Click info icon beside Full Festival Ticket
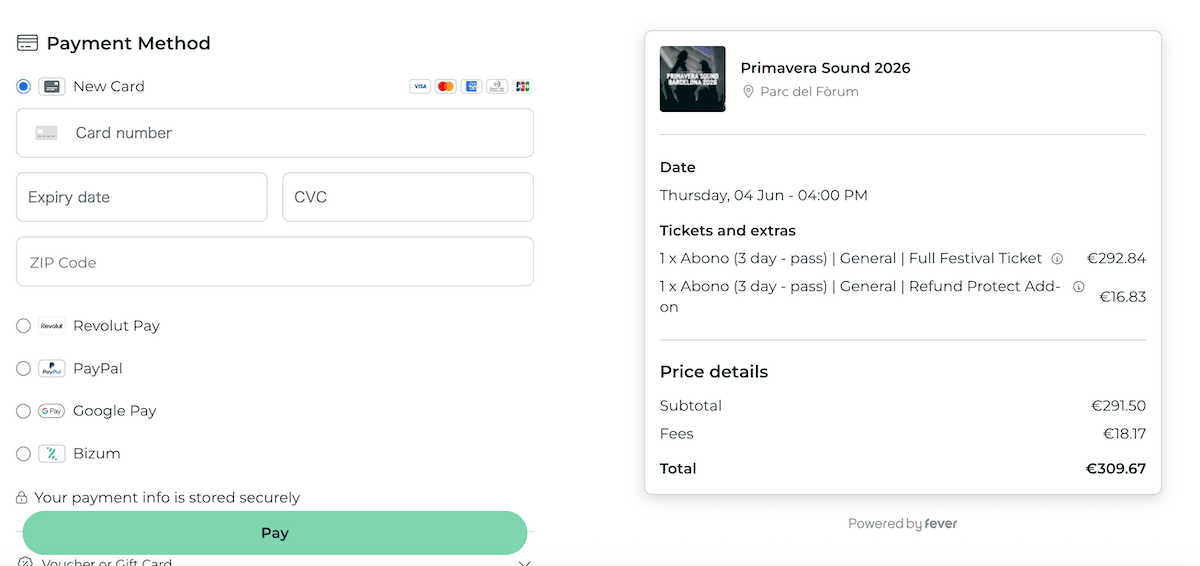This screenshot has height=566, width=1200. coord(1057,259)
